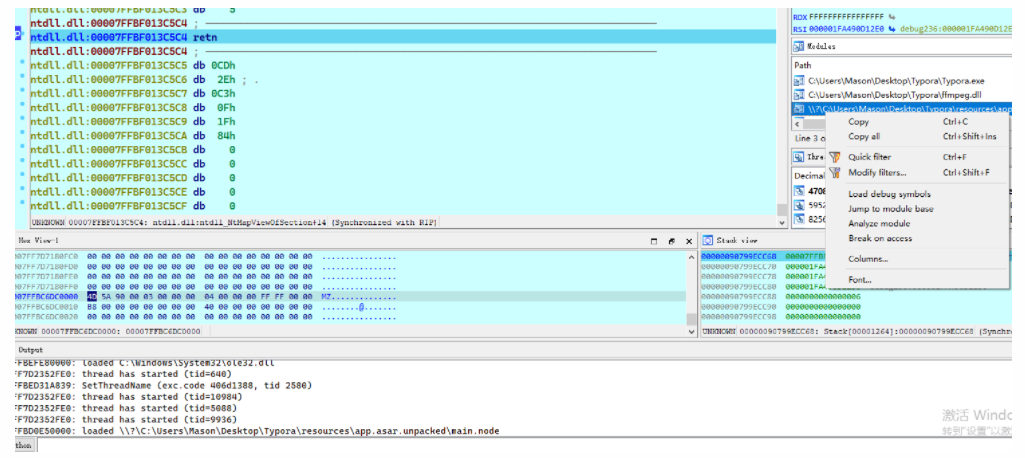Viewport: 1025px width, 458px height.
Task: Click the Typora.exe module file icon
Action: (799, 81)
